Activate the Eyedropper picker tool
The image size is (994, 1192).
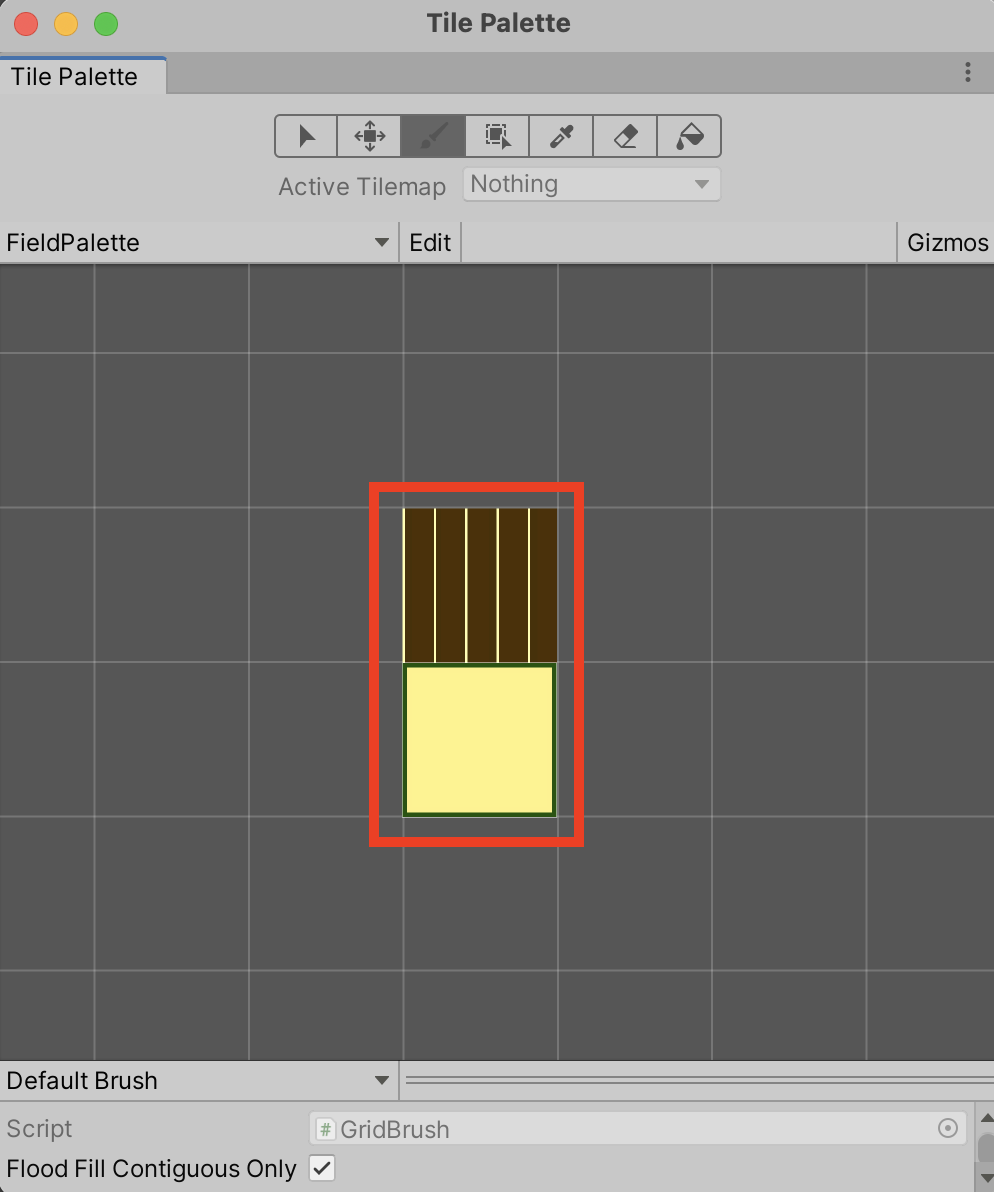pos(561,136)
